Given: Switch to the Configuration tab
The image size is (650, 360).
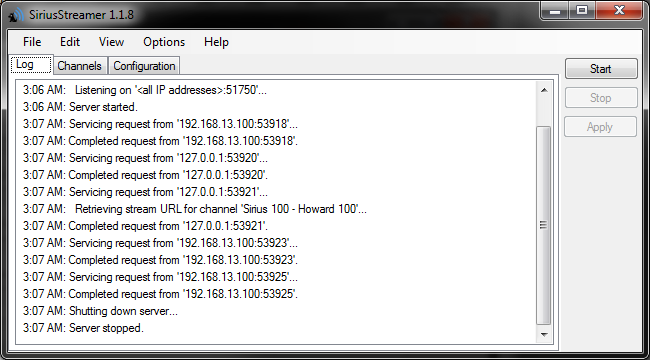Looking at the screenshot, I should coord(144,66).
